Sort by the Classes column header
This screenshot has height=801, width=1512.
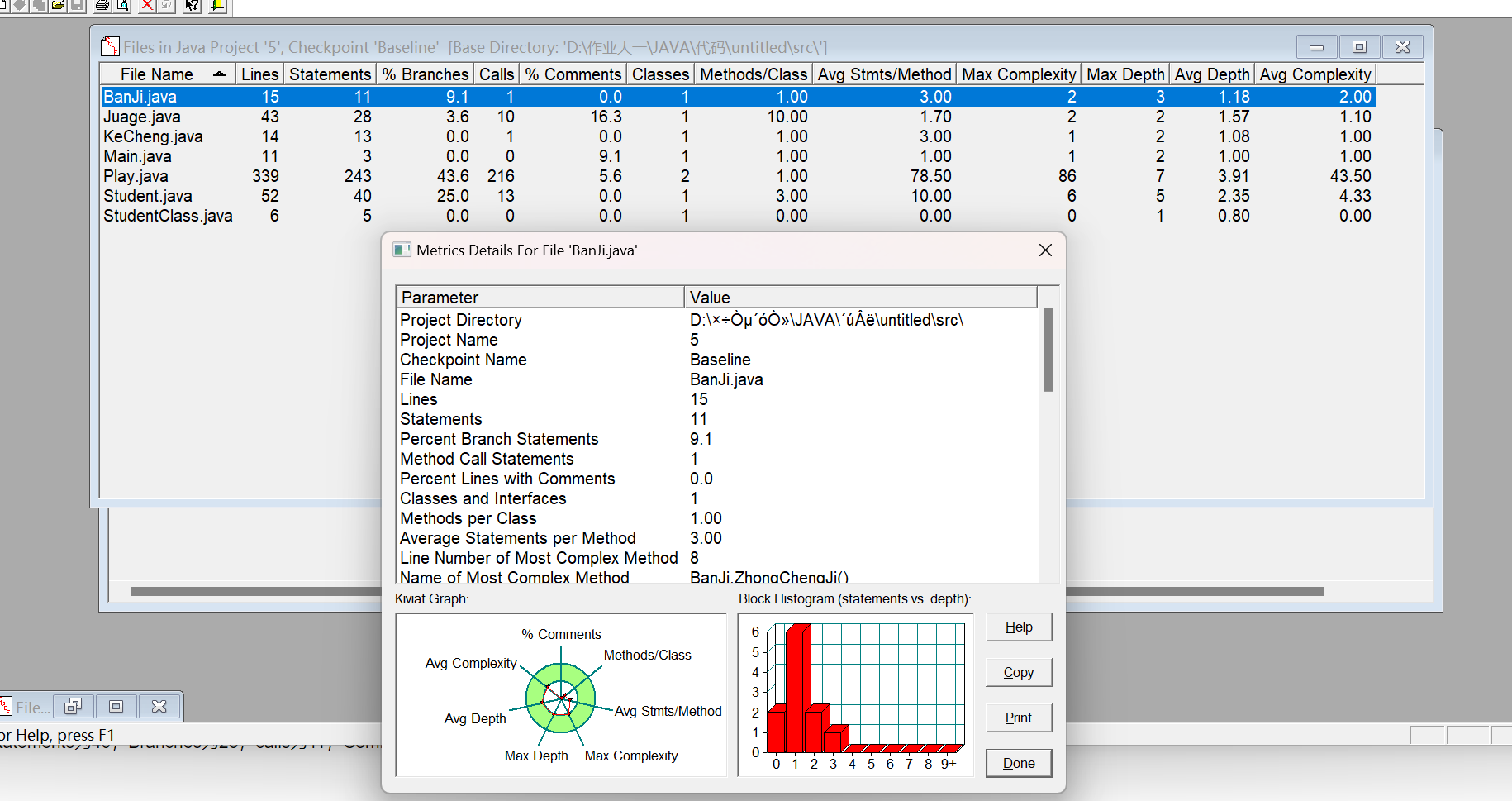[x=661, y=74]
